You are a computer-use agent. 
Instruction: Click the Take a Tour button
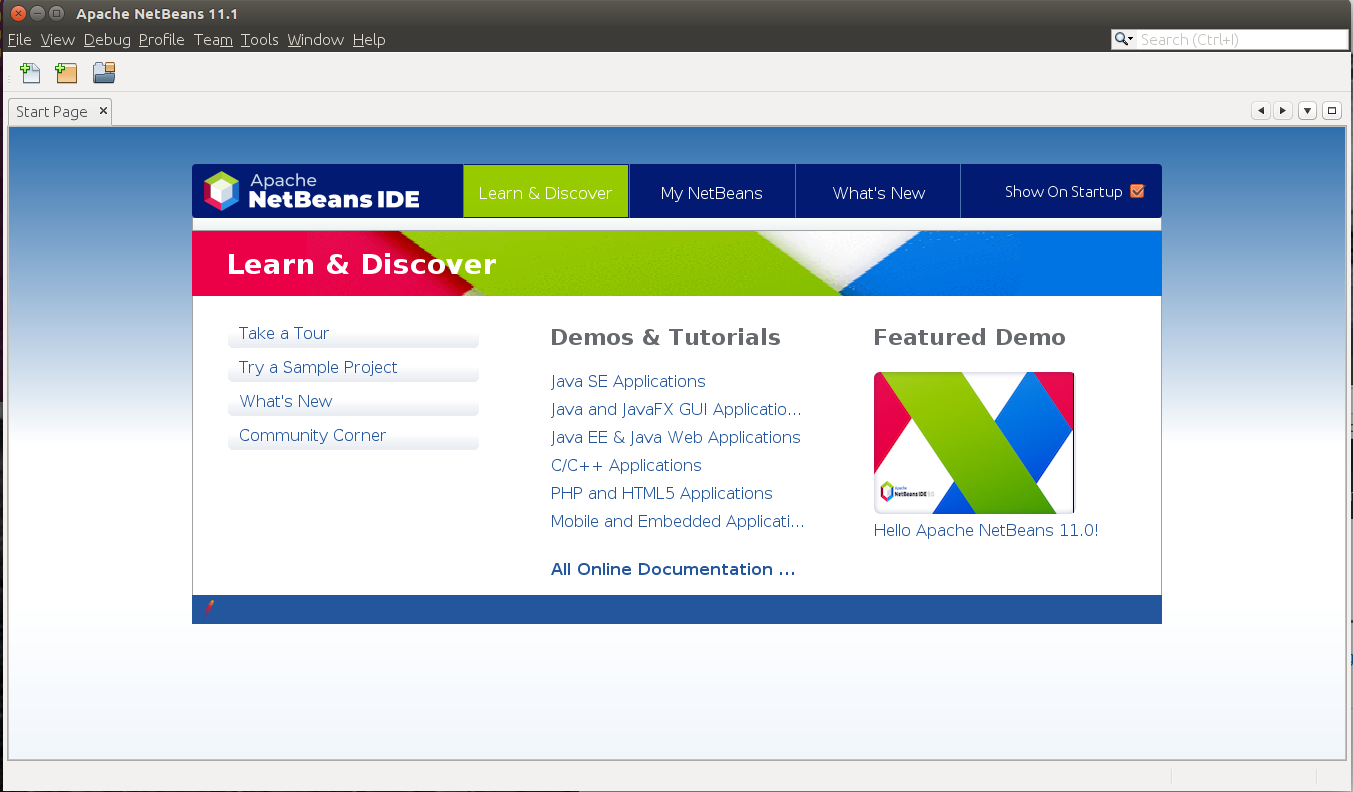[353, 334]
